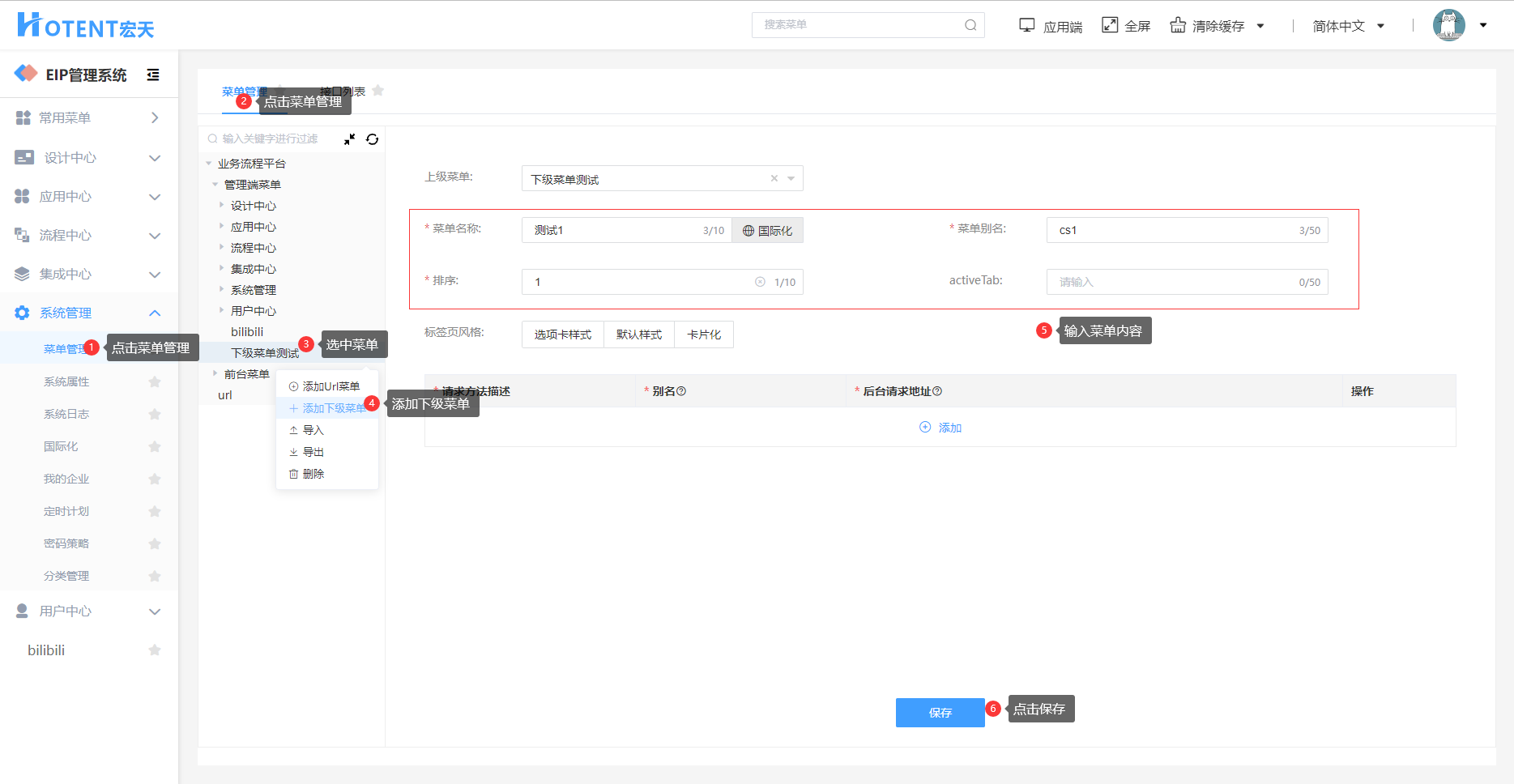Click the search magnifier icon in the top bar
1514x784 pixels.
point(970,25)
